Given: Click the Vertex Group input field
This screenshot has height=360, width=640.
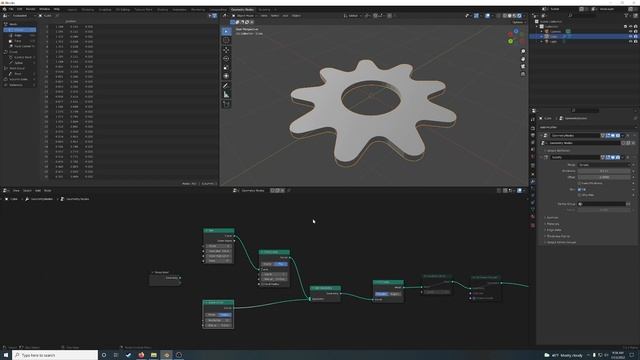Looking at the screenshot, I should 602,204.
